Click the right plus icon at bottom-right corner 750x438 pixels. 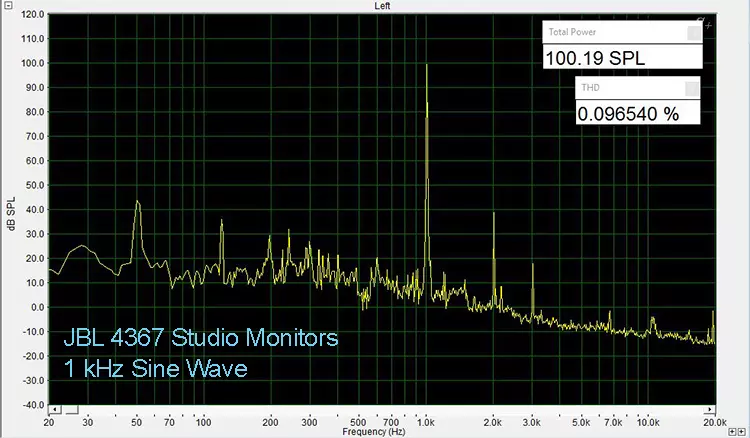(740, 432)
